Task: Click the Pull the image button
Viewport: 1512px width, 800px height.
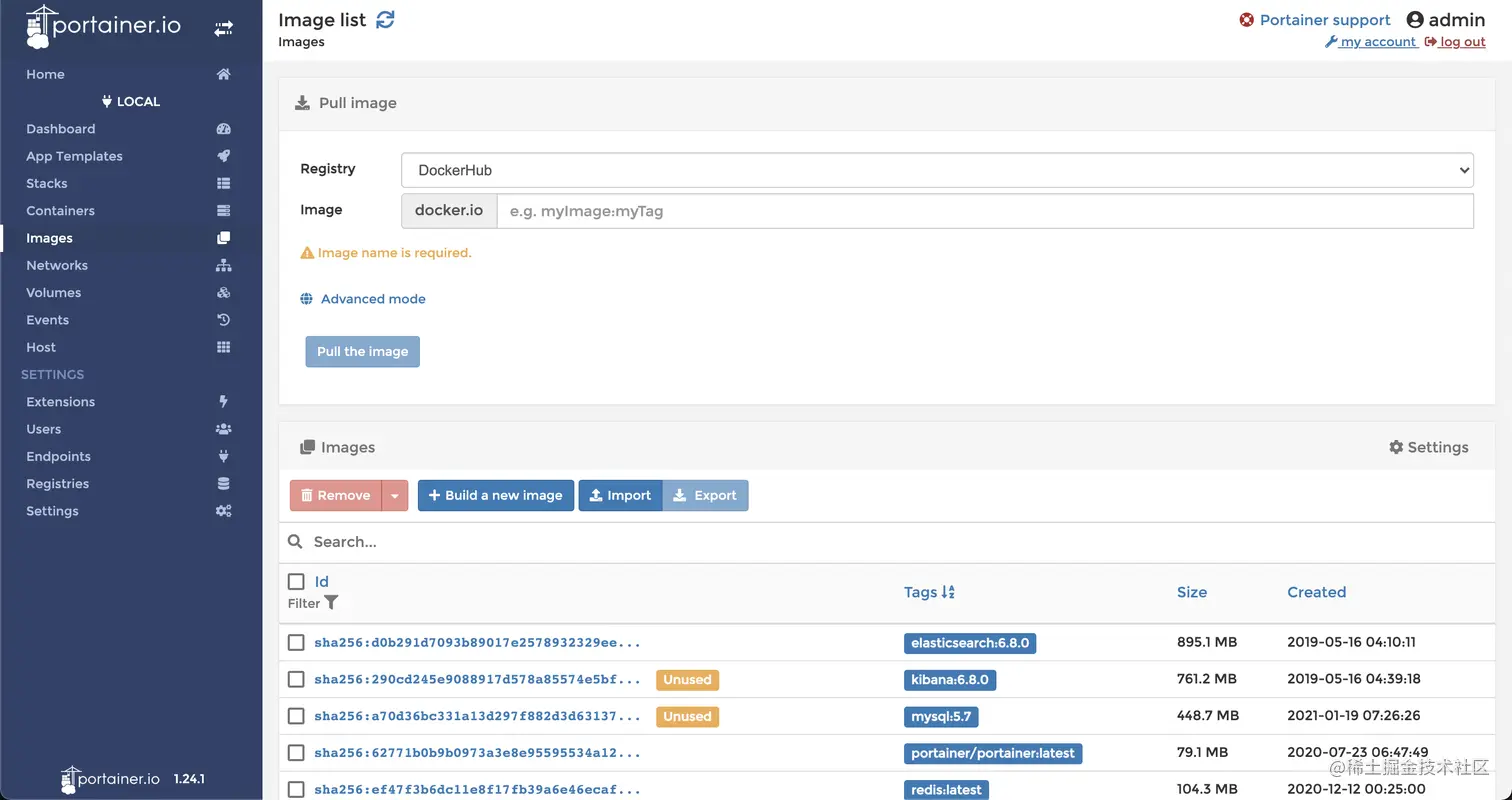Action: point(363,352)
